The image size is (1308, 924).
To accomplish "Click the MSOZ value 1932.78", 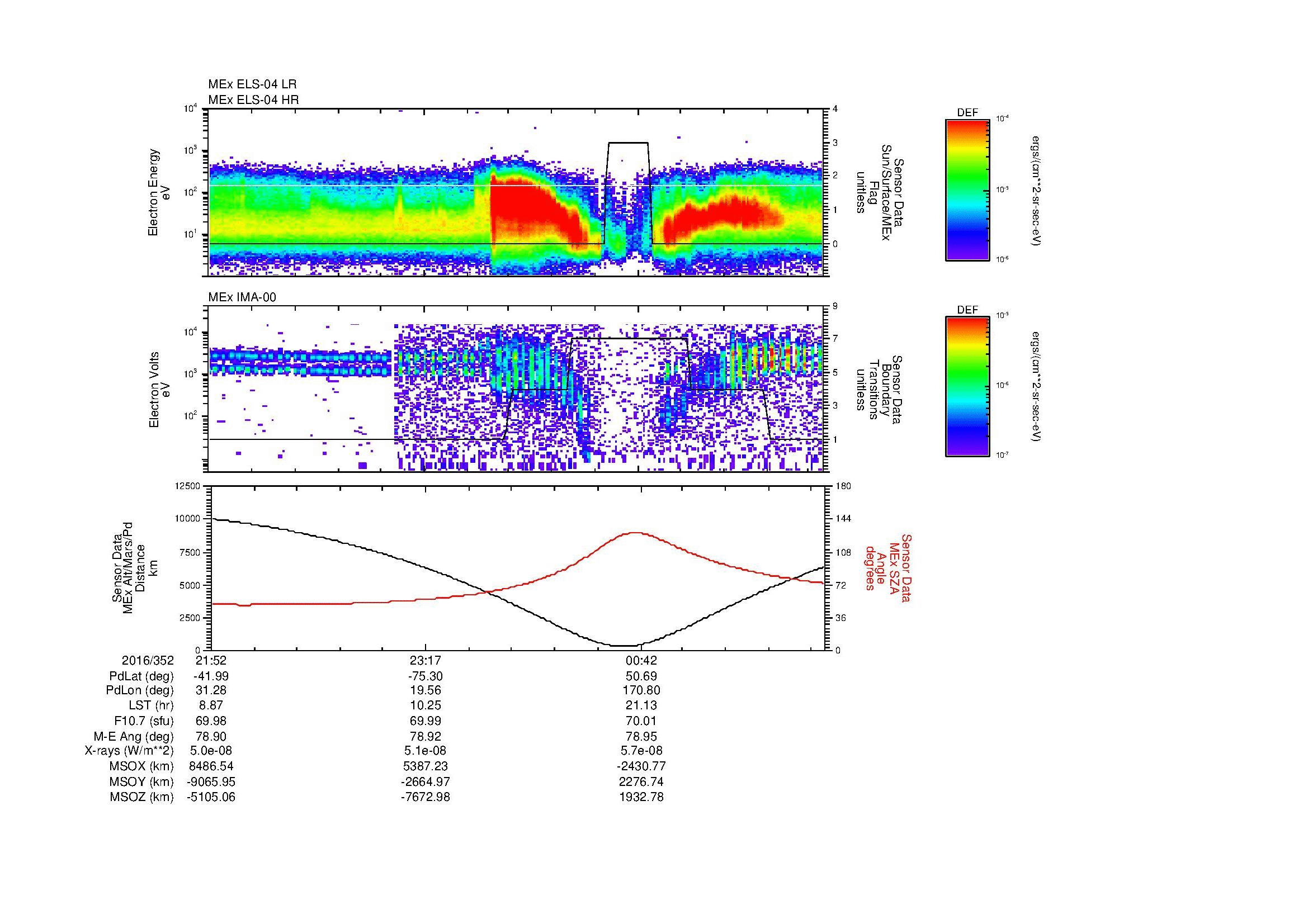I will tap(641, 797).
